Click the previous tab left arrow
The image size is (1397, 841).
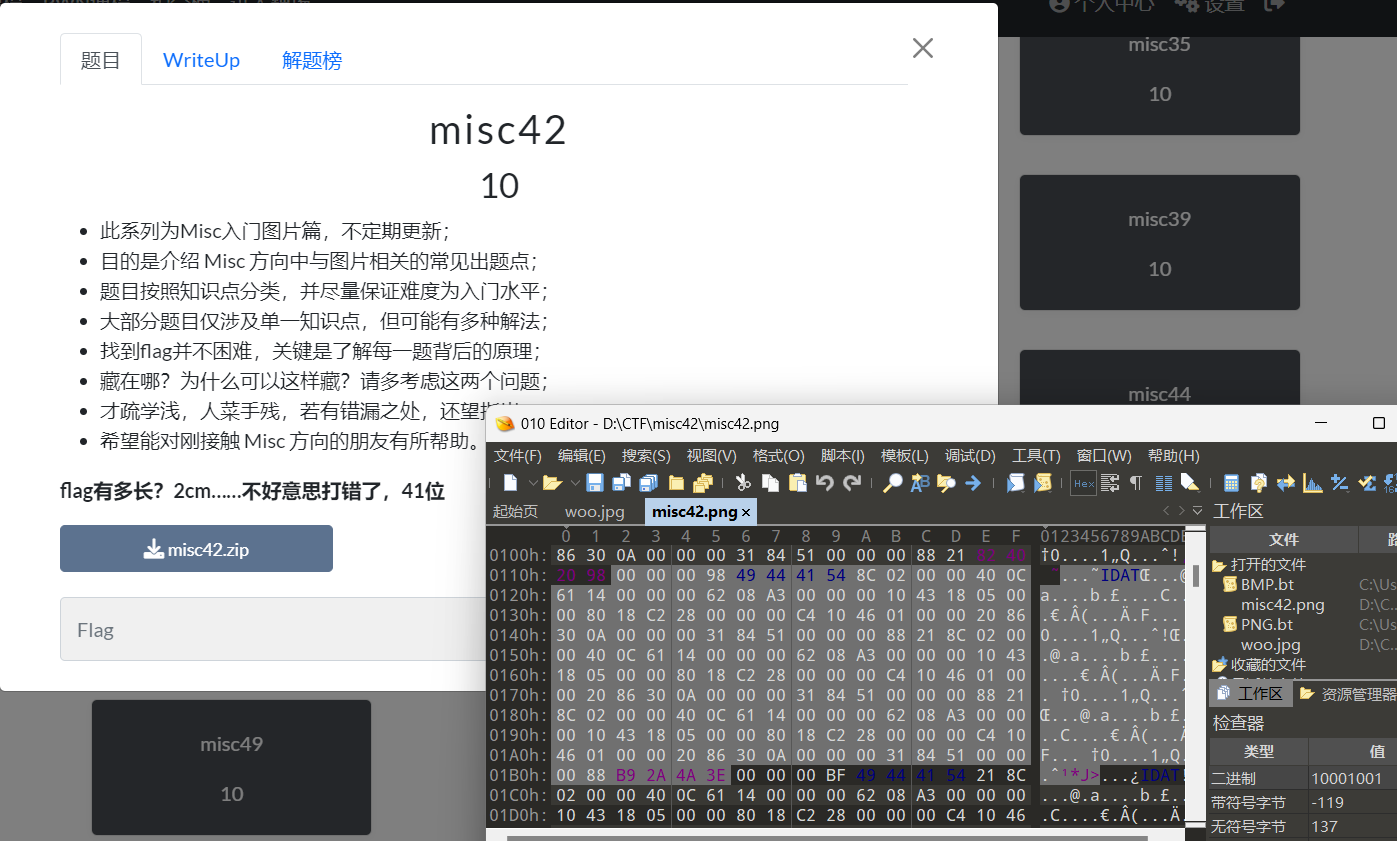[x=1165, y=511]
